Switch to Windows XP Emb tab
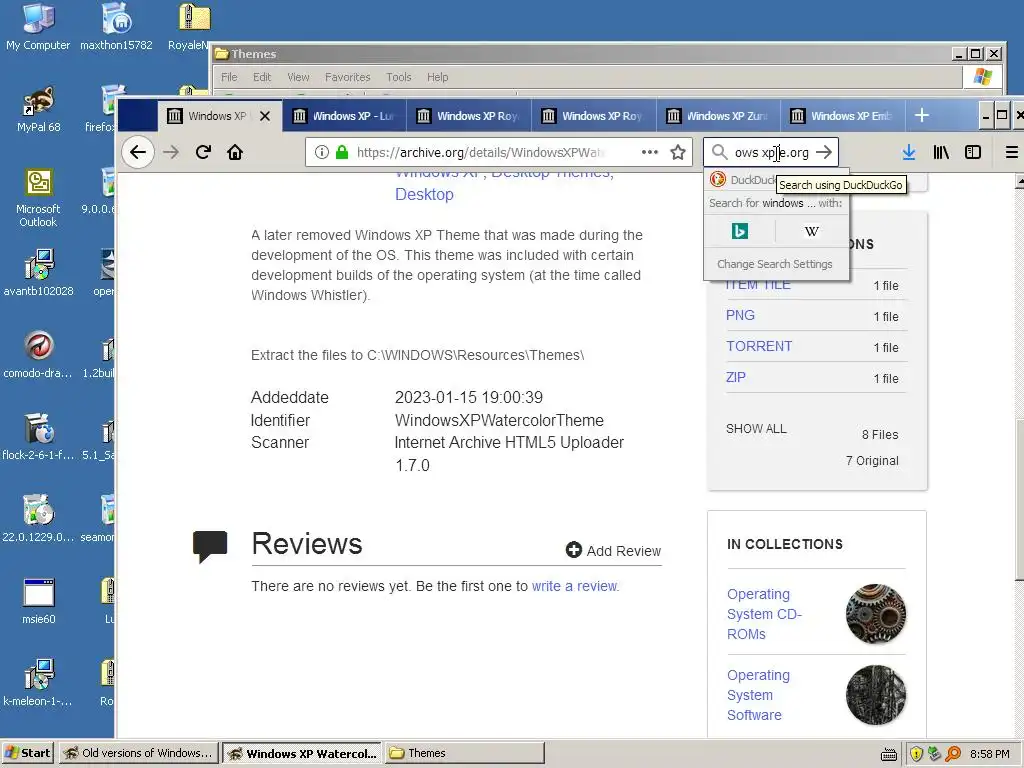This screenshot has width=1024, height=768. (x=842, y=116)
